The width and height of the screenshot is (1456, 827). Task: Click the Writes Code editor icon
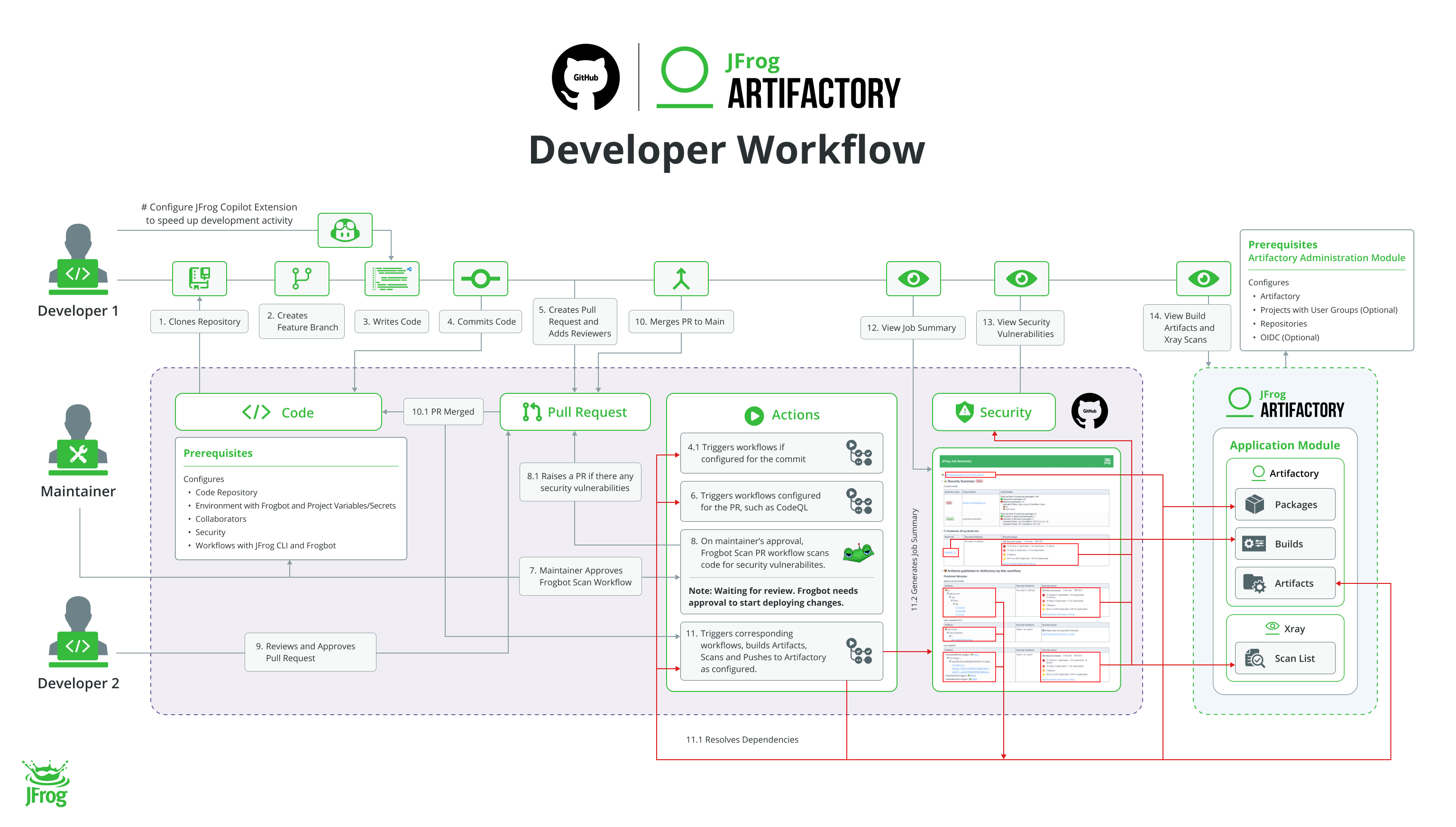392,278
